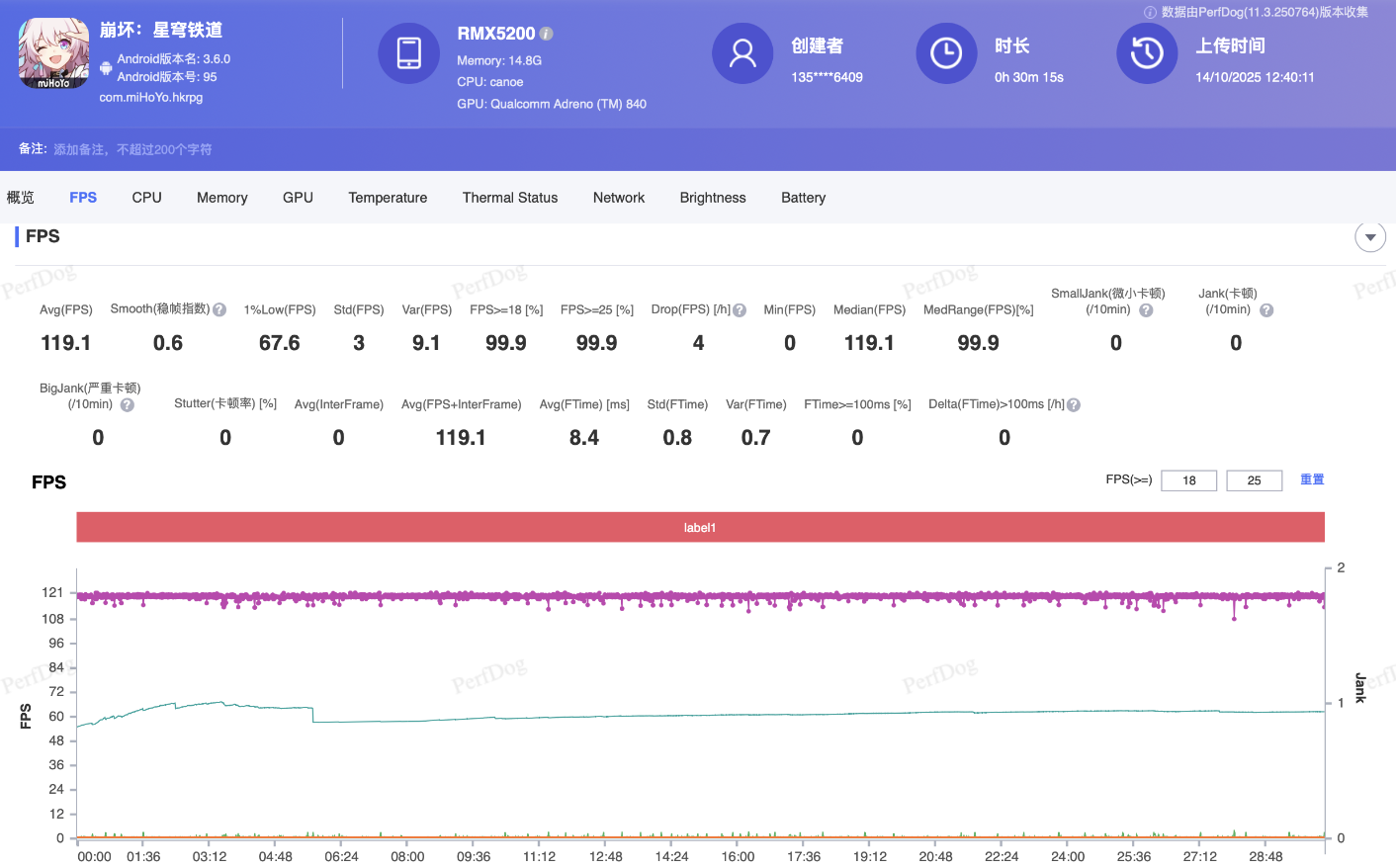The image size is (1396, 868).
Task: Click the info icon next to RMX5200
Action: 547,34
